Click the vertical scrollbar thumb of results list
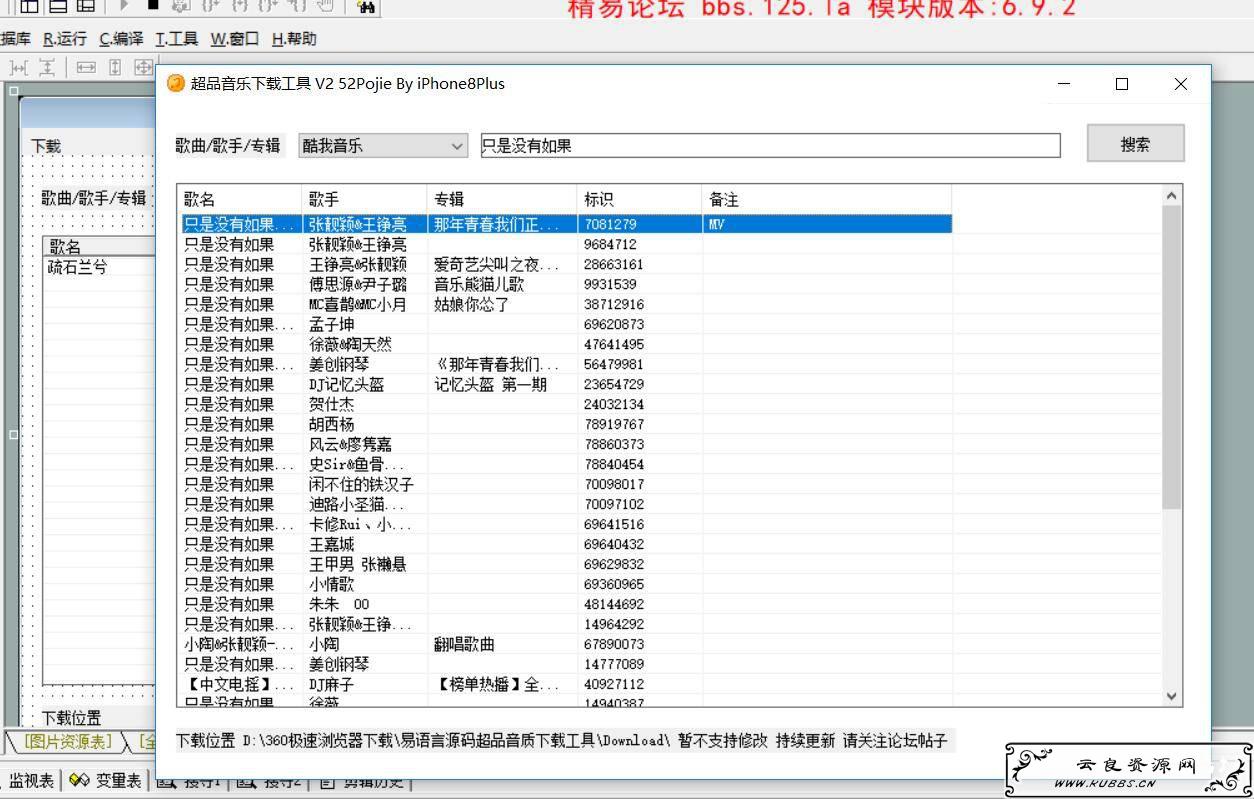Viewport: 1254px width, 799px height. coord(1172,358)
